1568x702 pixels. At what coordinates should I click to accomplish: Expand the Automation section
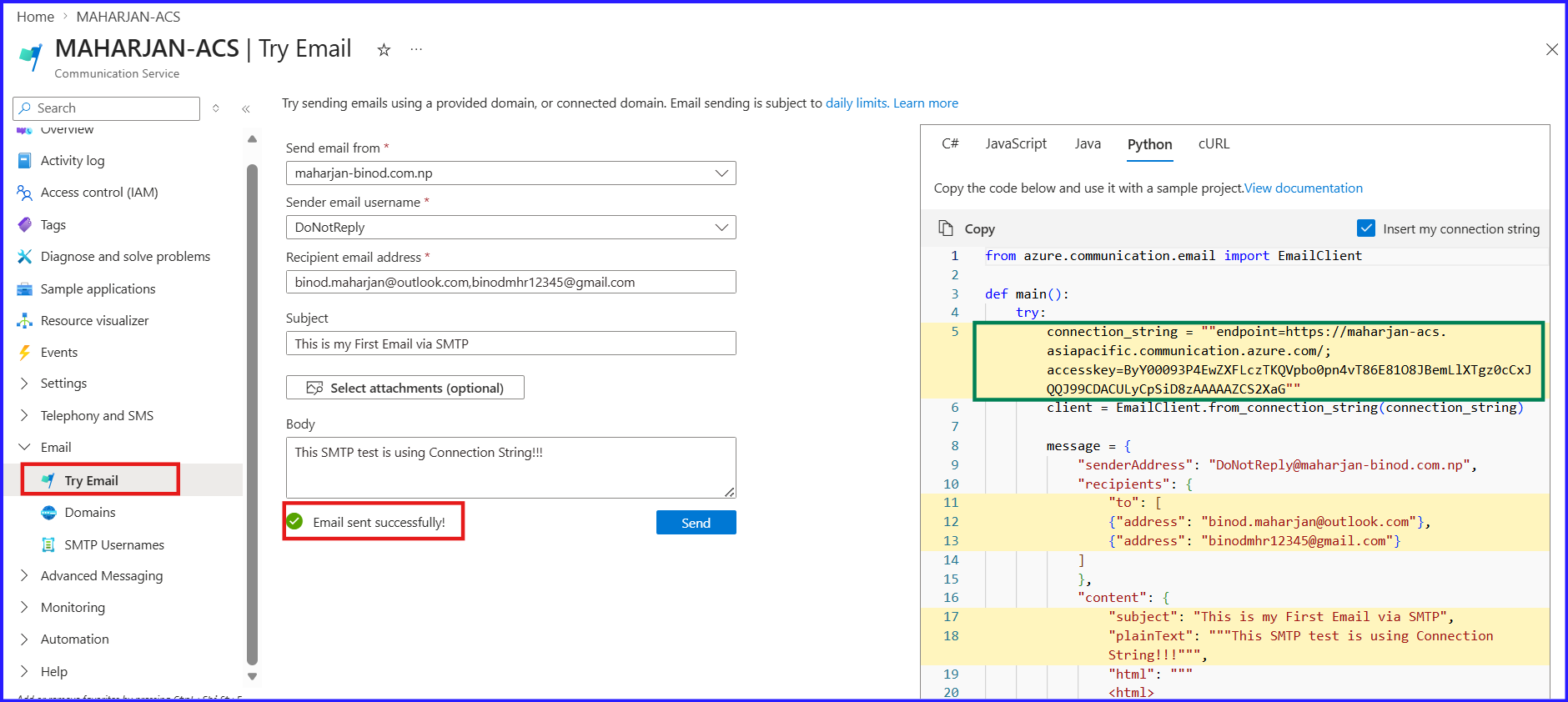click(x=24, y=639)
